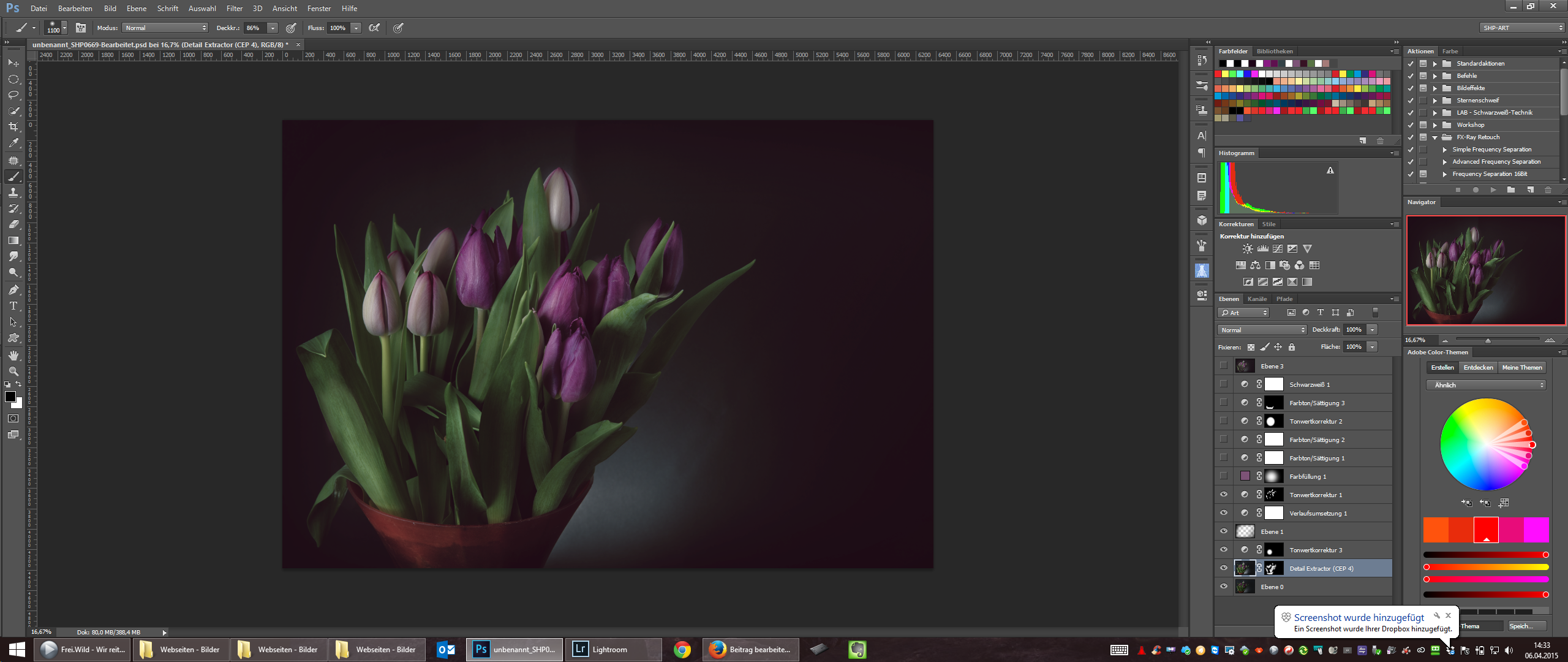This screenshot has height=662, width=1568.
Task: Hide the Tonwertkorrektur 1 layer
Action: click(1224, 495)
